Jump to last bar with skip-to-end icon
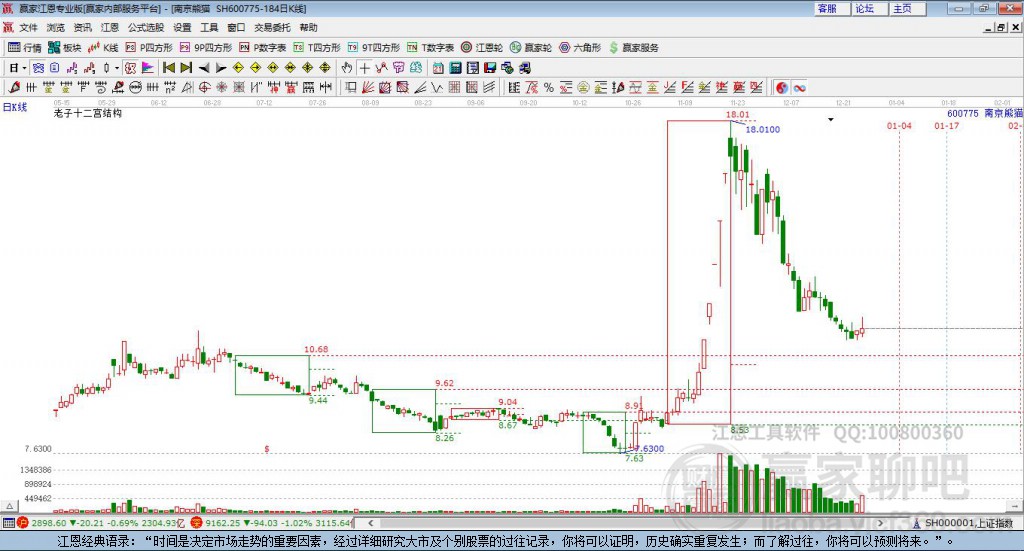 (x=186, y=68)
